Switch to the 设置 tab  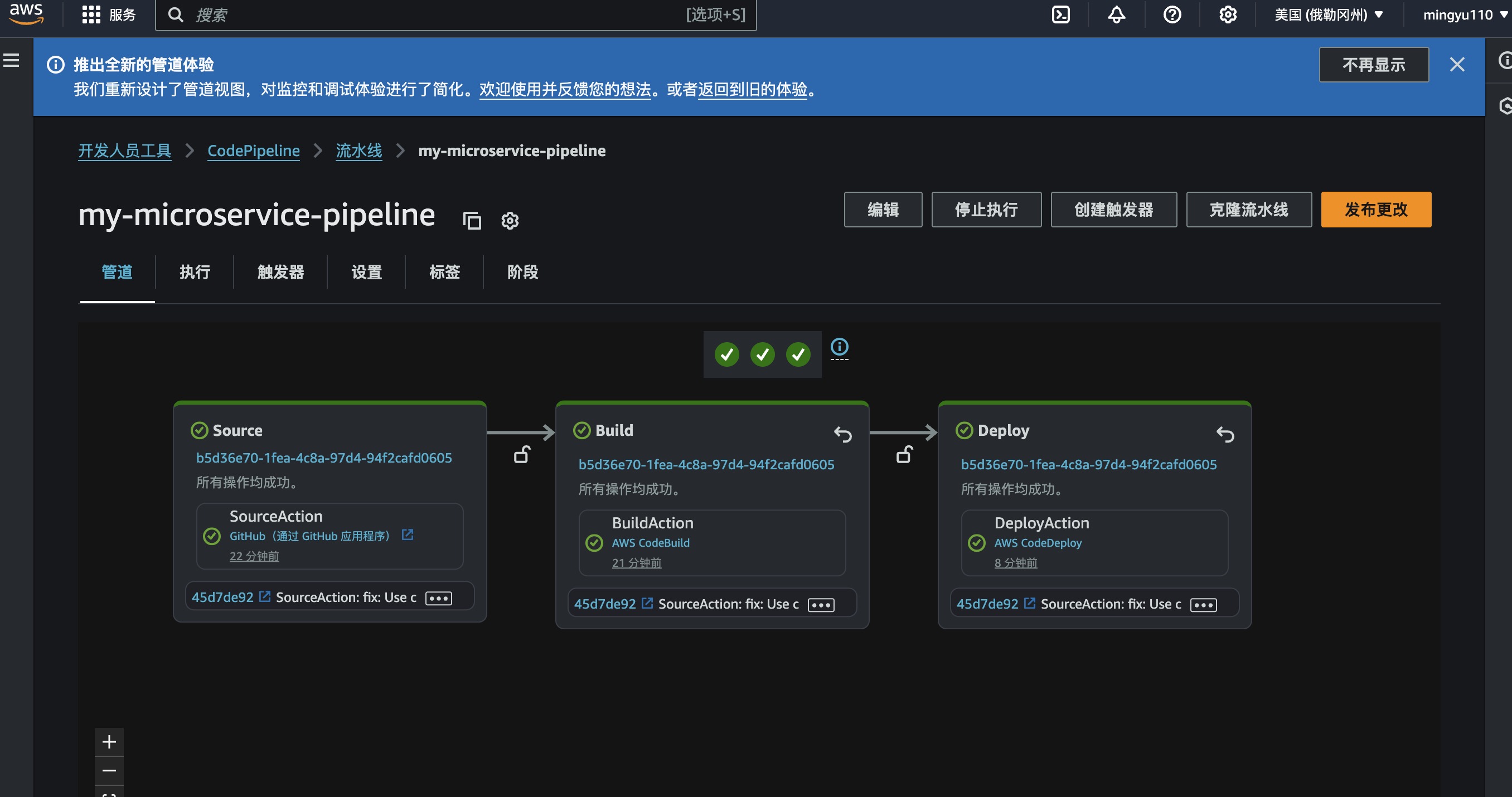[x=366, y=273]
